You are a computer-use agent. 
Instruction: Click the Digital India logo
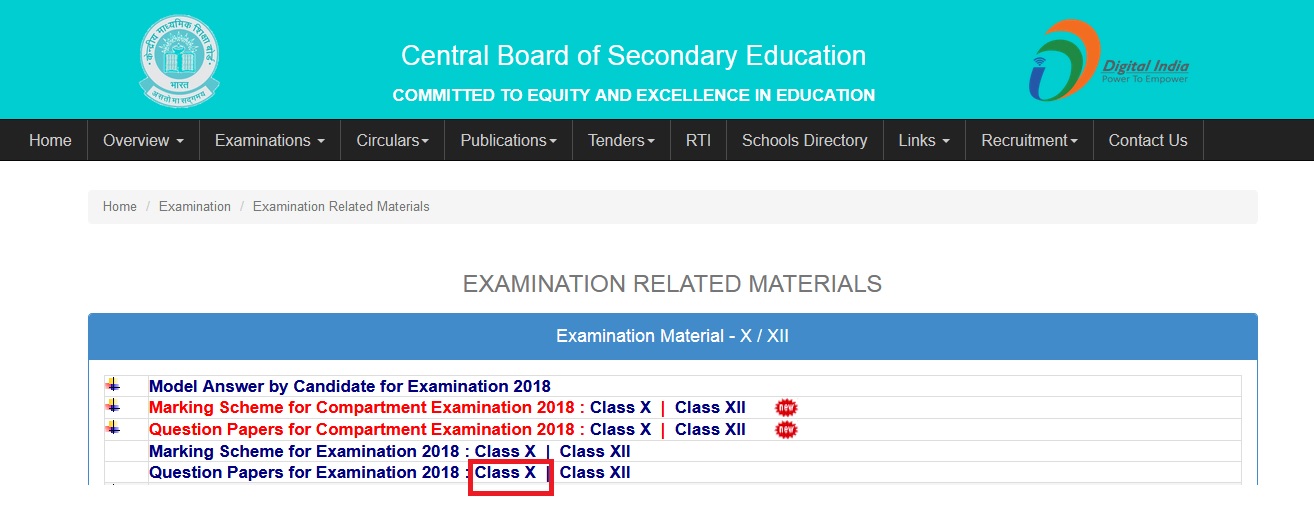[x=1109, y=60]
